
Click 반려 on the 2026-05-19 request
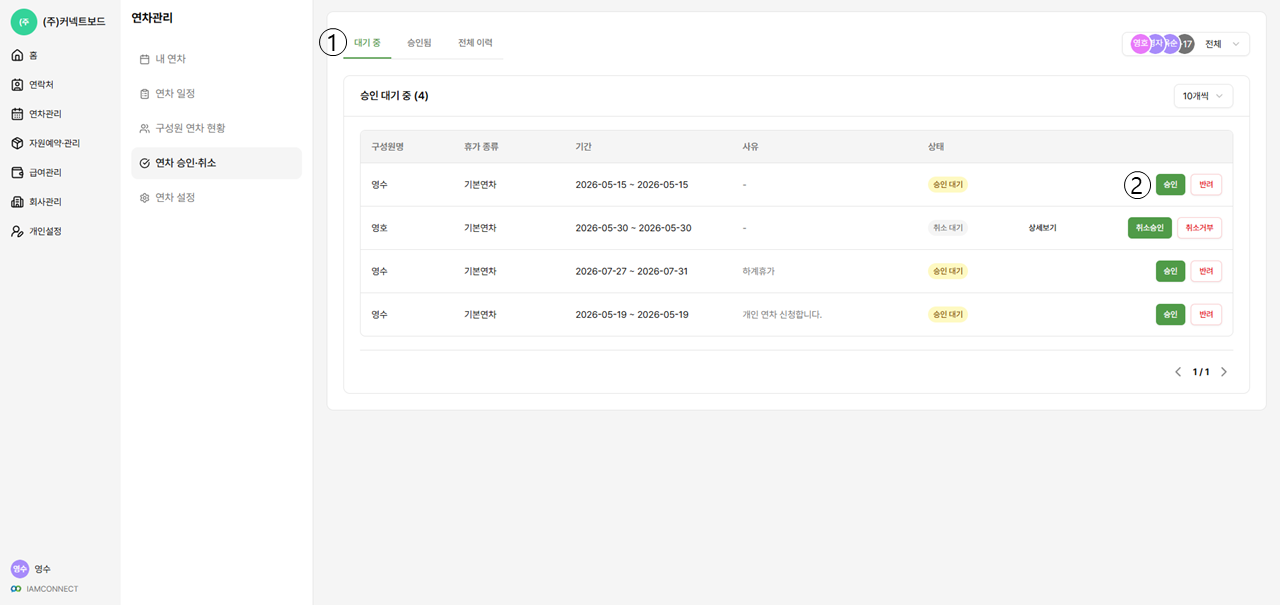pos(1206,314)
